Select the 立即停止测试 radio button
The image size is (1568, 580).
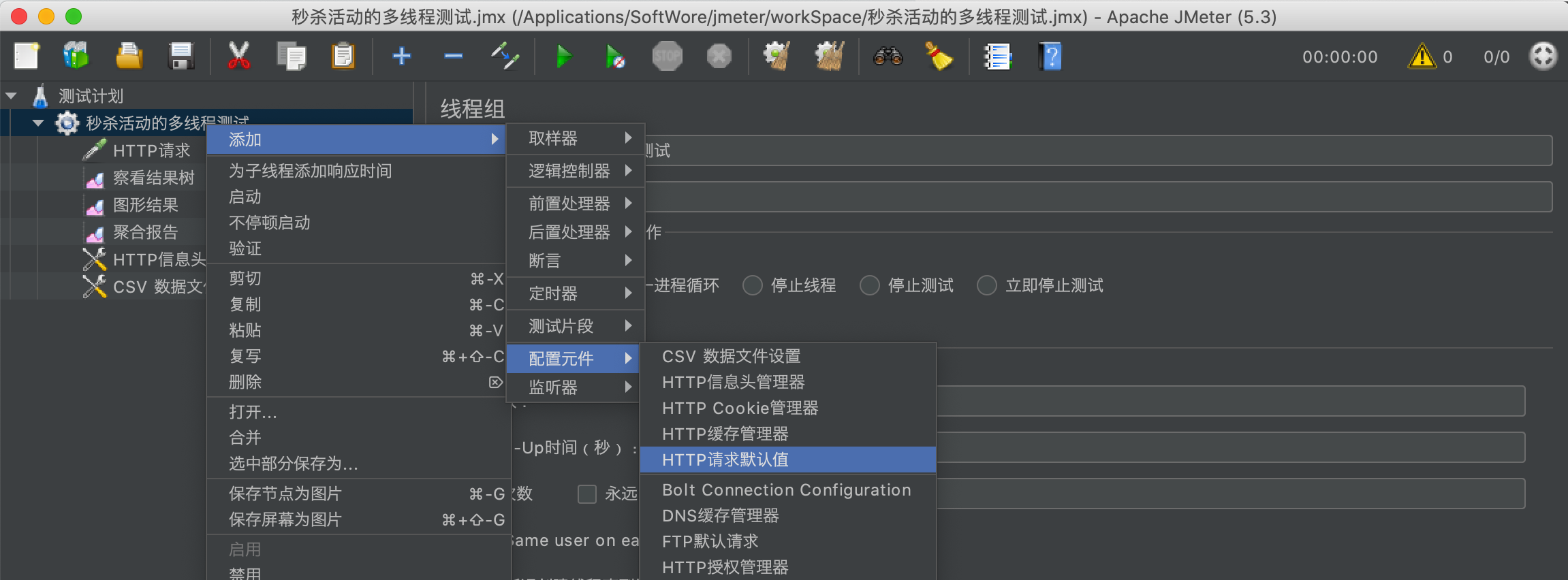pos(987,285)
